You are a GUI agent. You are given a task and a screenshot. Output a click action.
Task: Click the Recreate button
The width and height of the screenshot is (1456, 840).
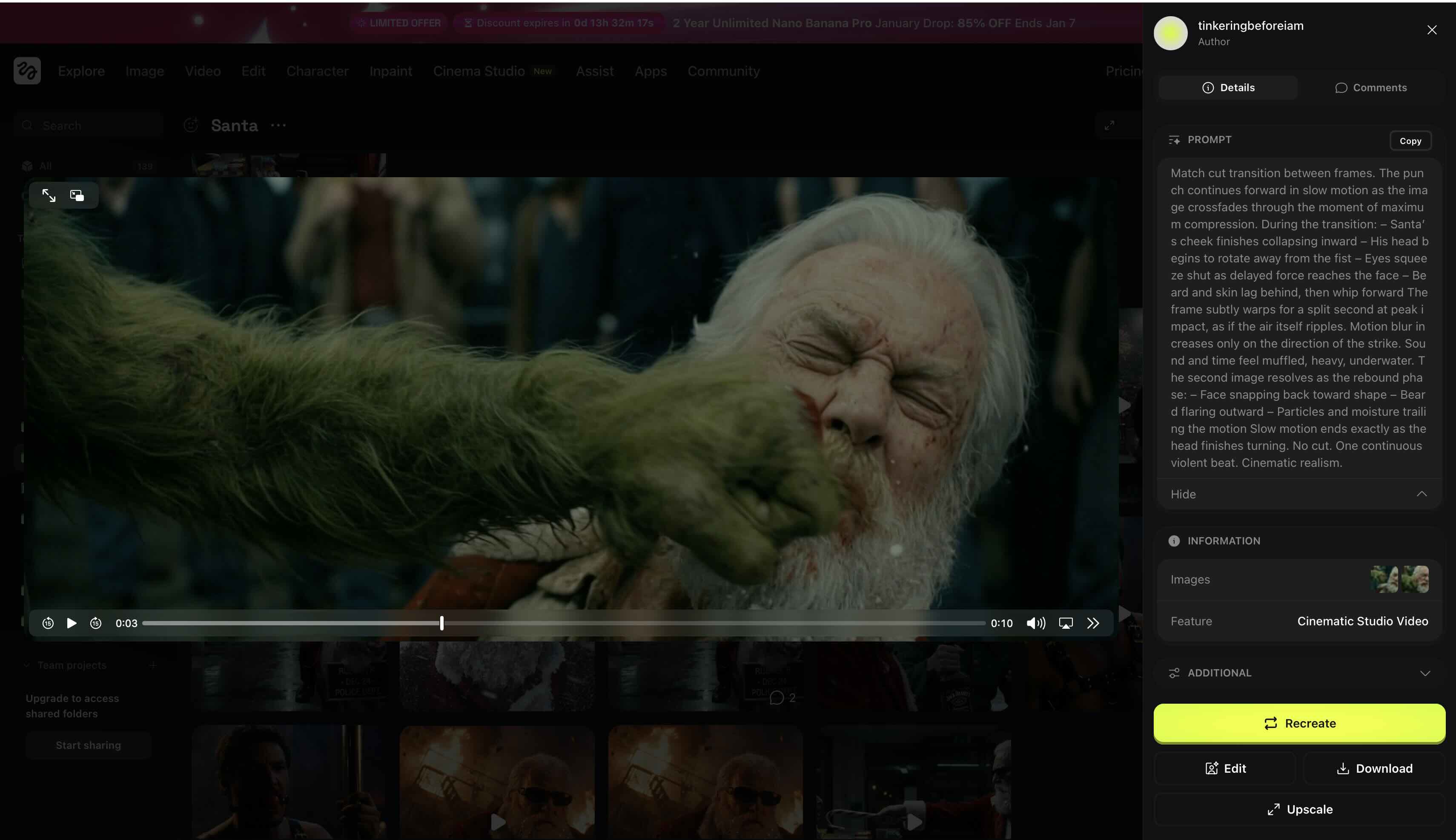point(1298,723)
